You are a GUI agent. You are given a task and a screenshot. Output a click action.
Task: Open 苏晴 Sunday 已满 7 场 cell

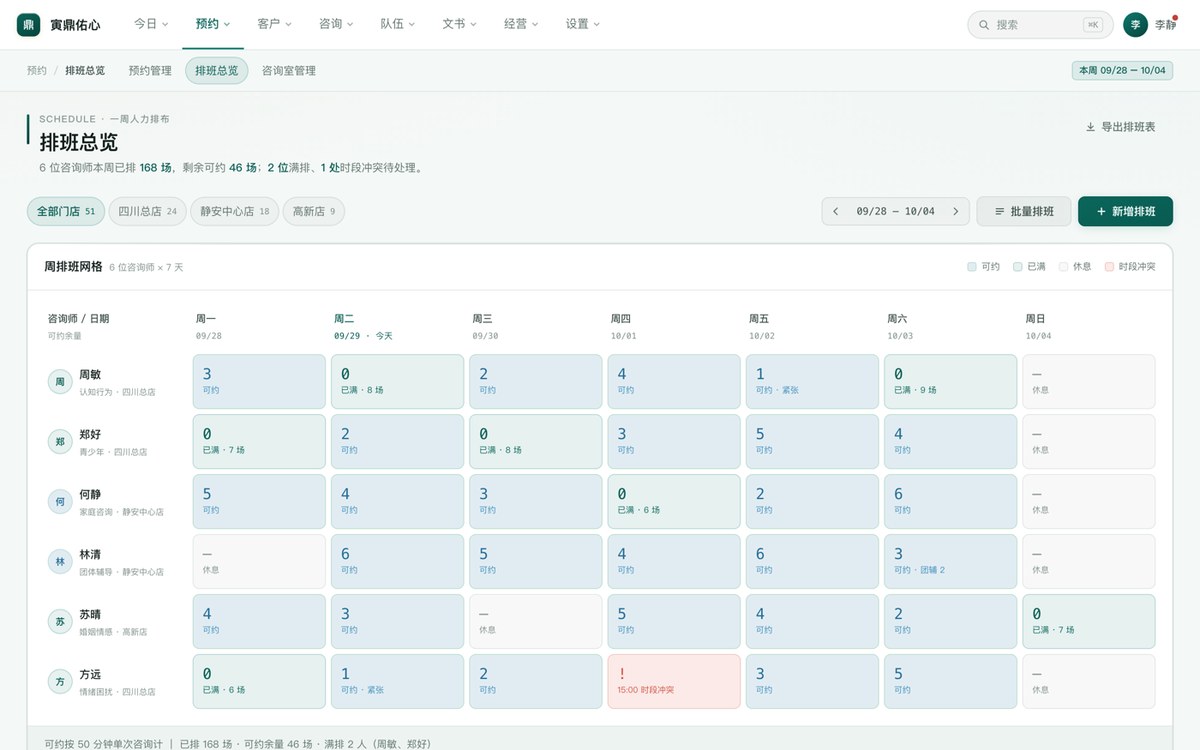[1089, 621]
